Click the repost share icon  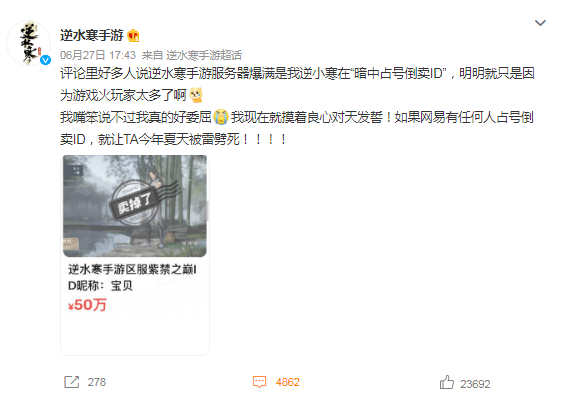[x=72, y=382]
